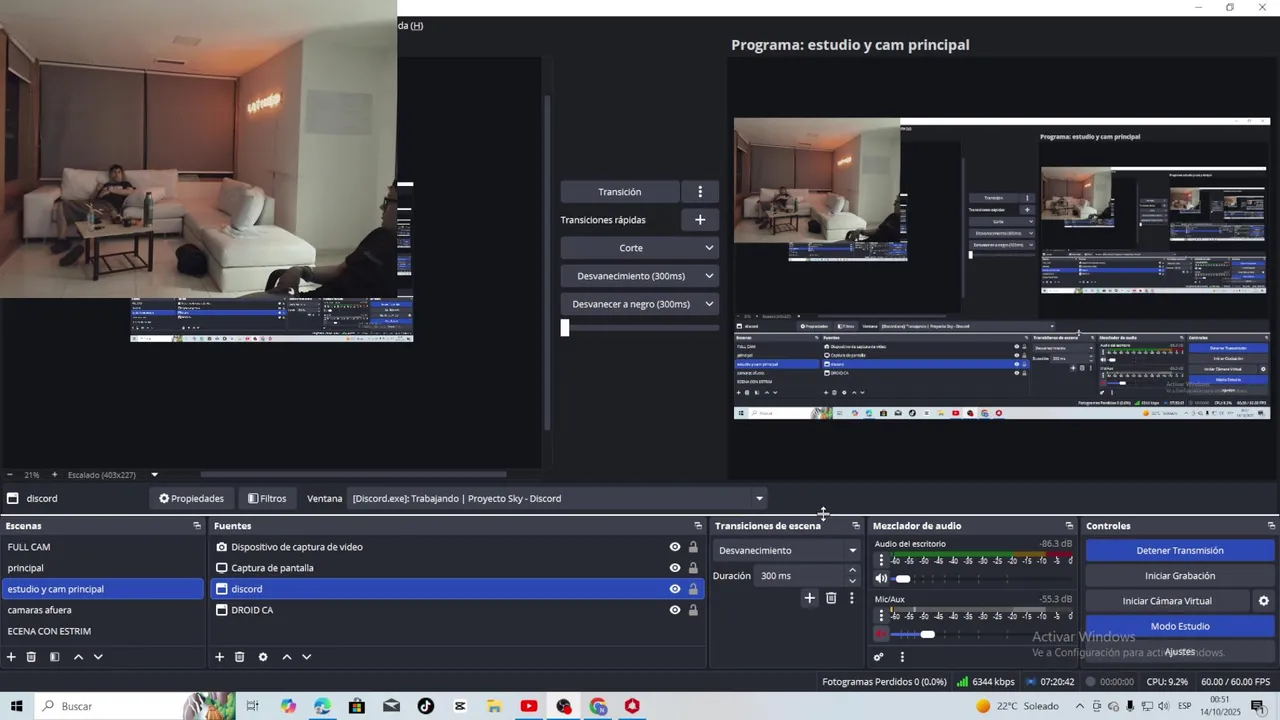
Task: Adjust Mic/Aux volume slider
Action: (x=927, y=634)
